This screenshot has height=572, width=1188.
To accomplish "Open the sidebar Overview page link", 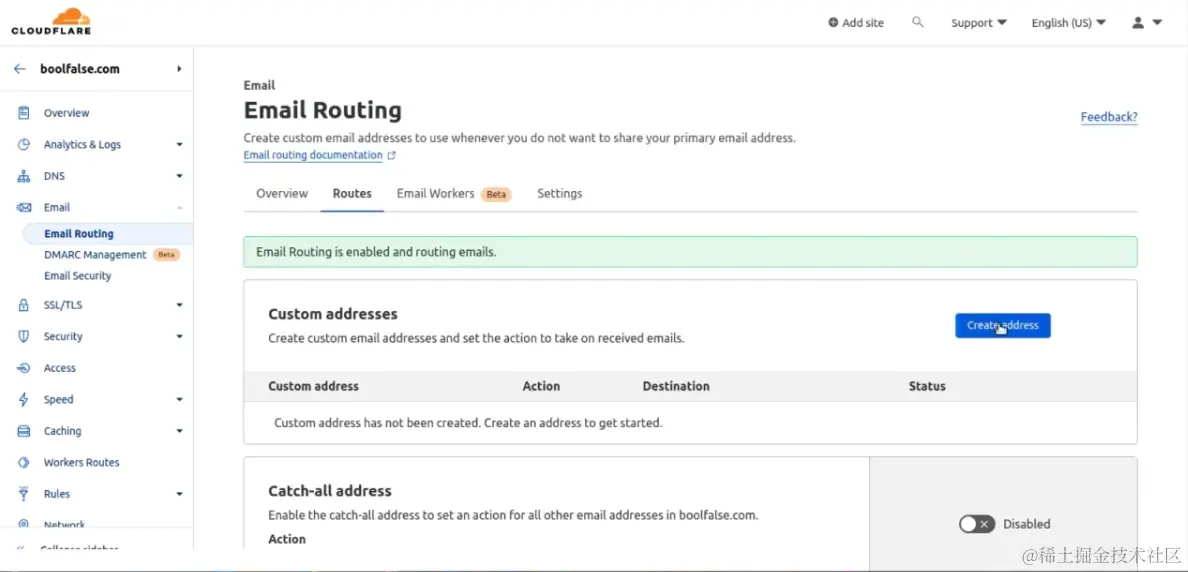I will point(66,113).
